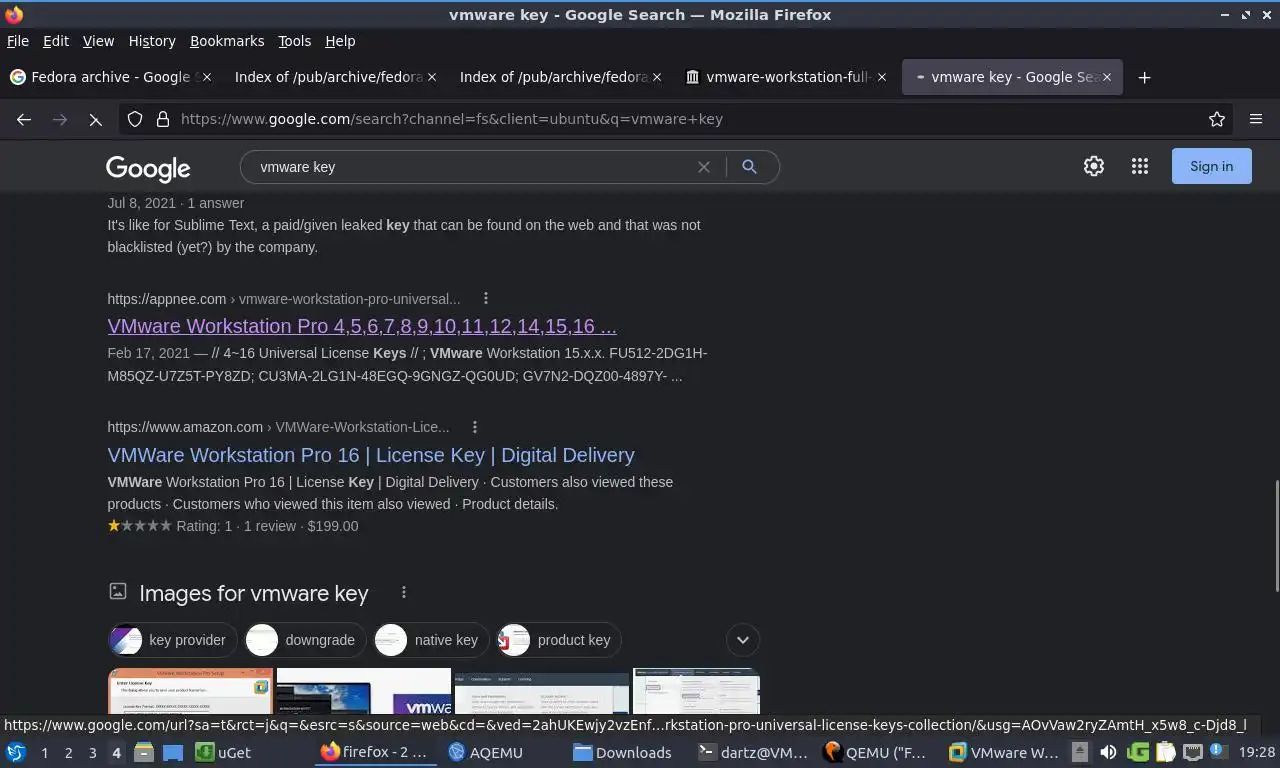Viewport: 1280px width, 768px height.
Task: Open the Help menu
Action: [x=340, y=41]
